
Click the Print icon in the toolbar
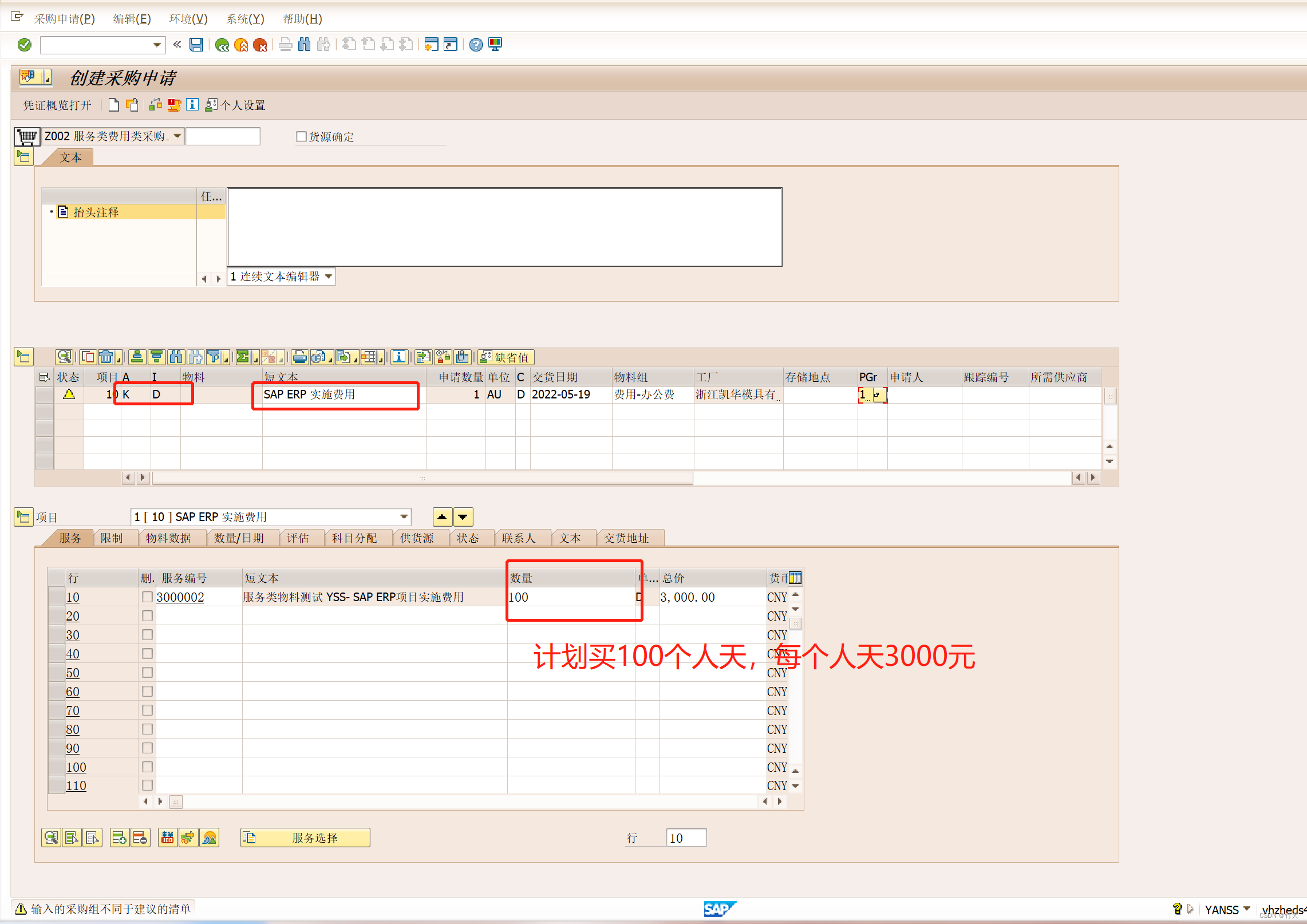coord(285,45)
